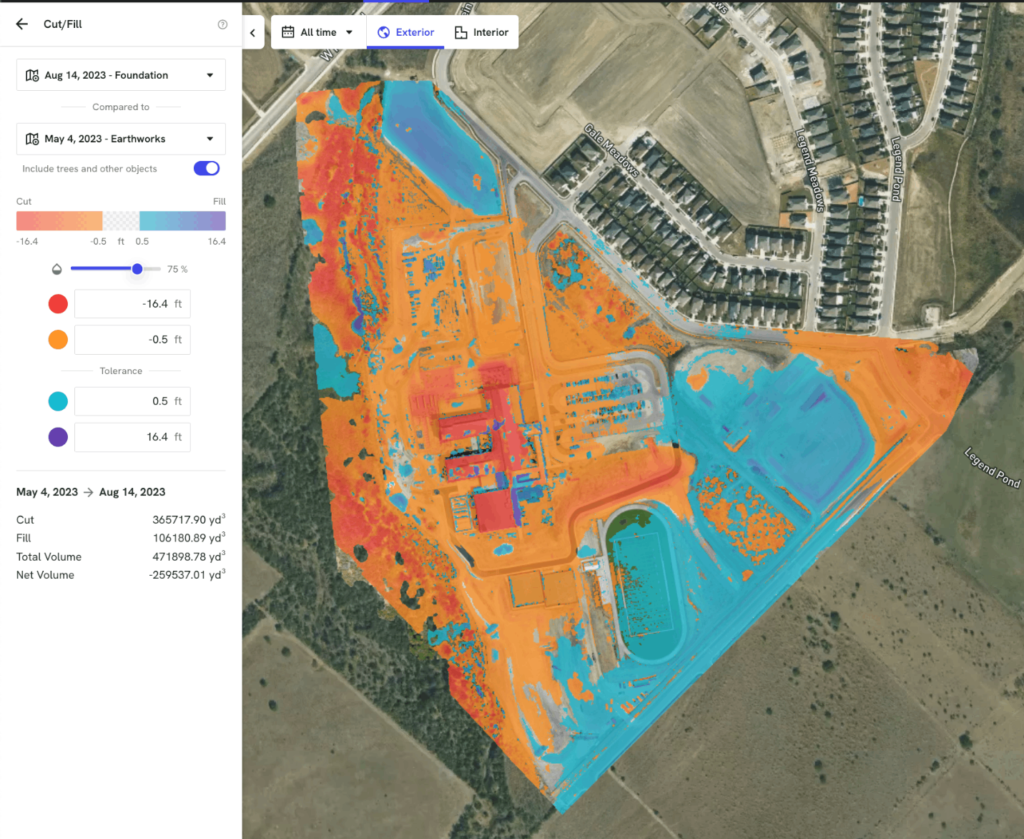The height and width of the screenshot is (839, 1024).
Task: Open the May 4, 2023 - Earthworks dropdown
Action: [121, 139]
